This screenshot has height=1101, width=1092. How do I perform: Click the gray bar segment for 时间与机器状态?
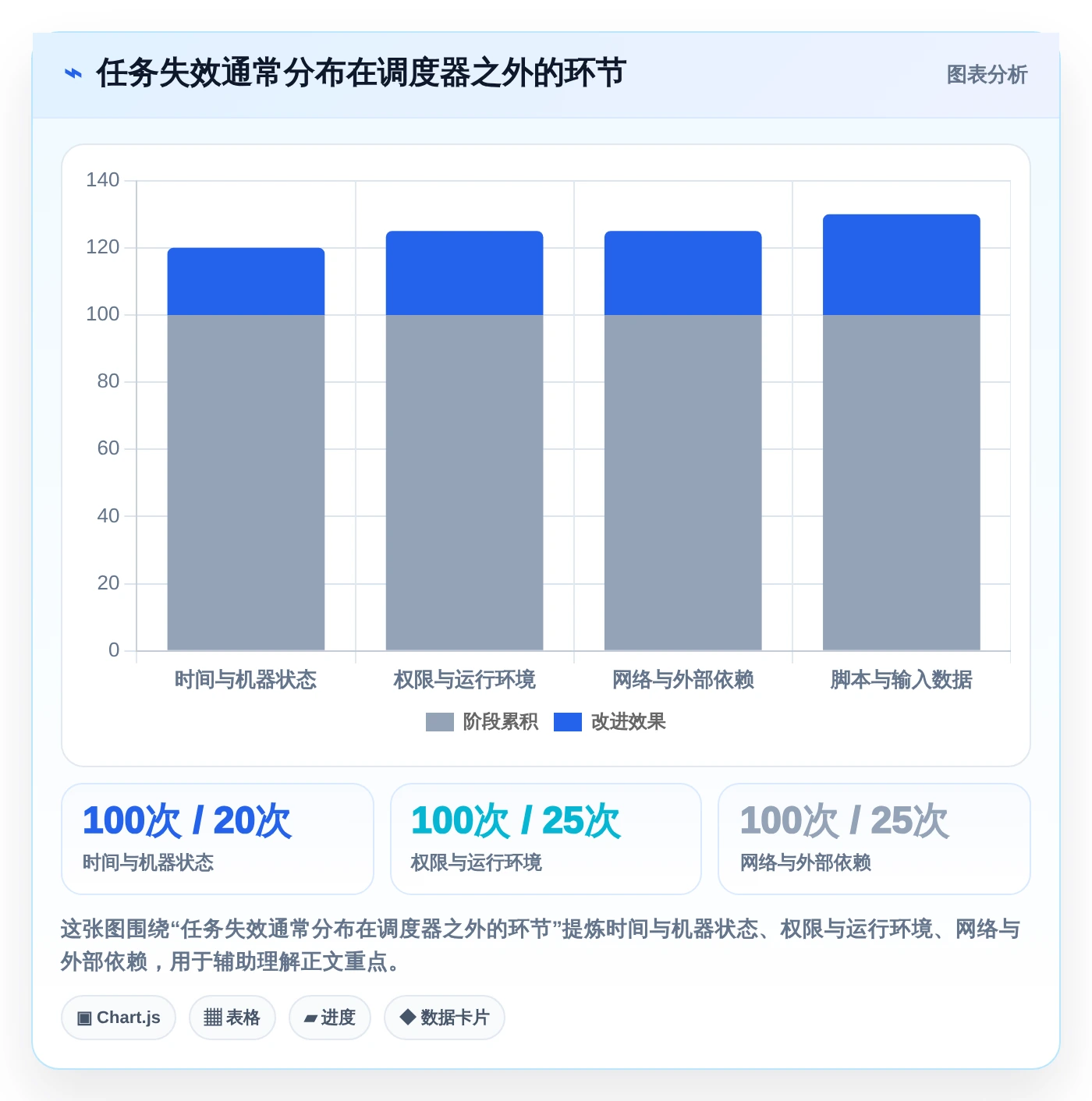[x=246, y=483]
